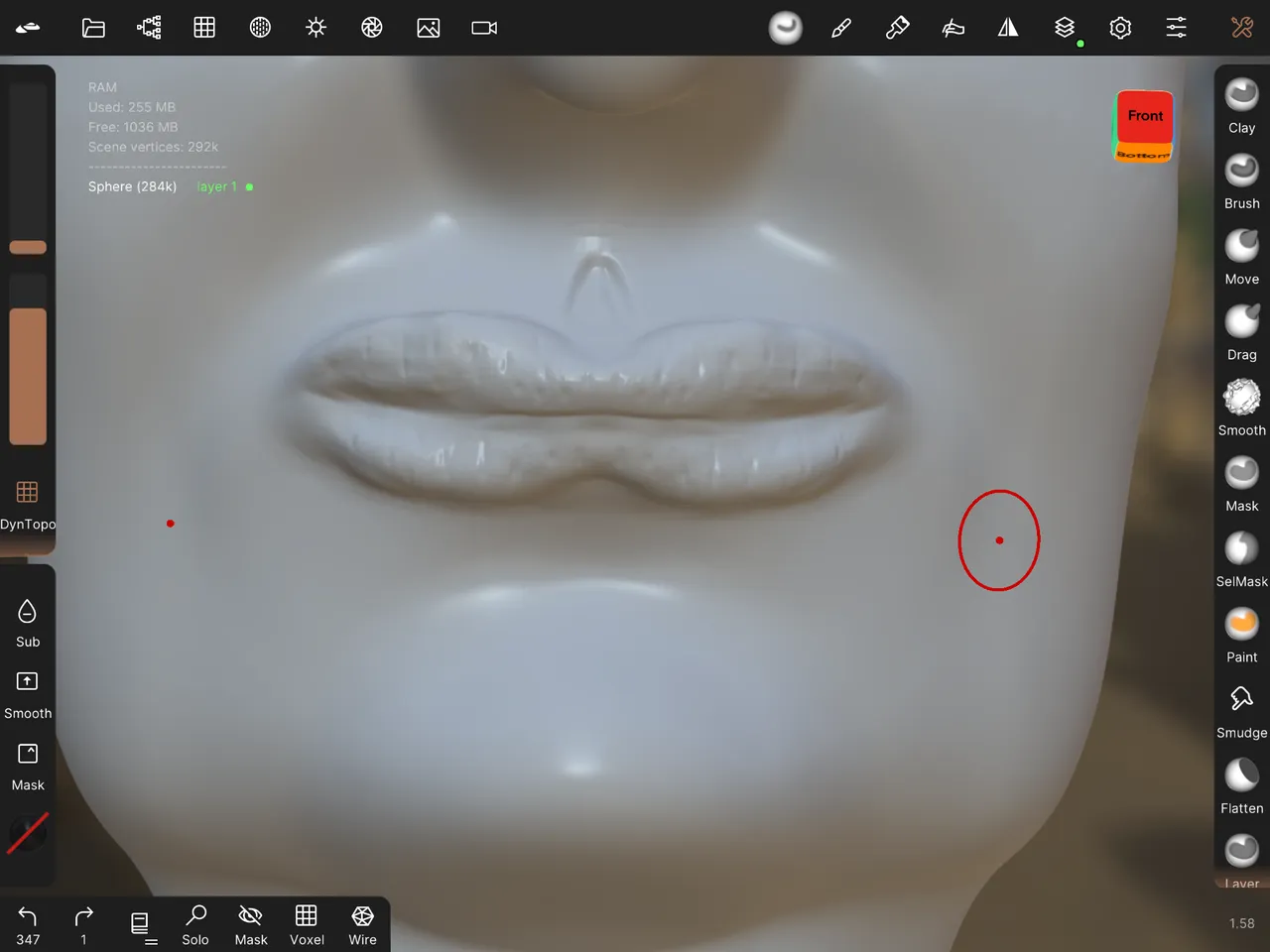
Task: Open the Painting brush menu
Action: click(897, 28)
